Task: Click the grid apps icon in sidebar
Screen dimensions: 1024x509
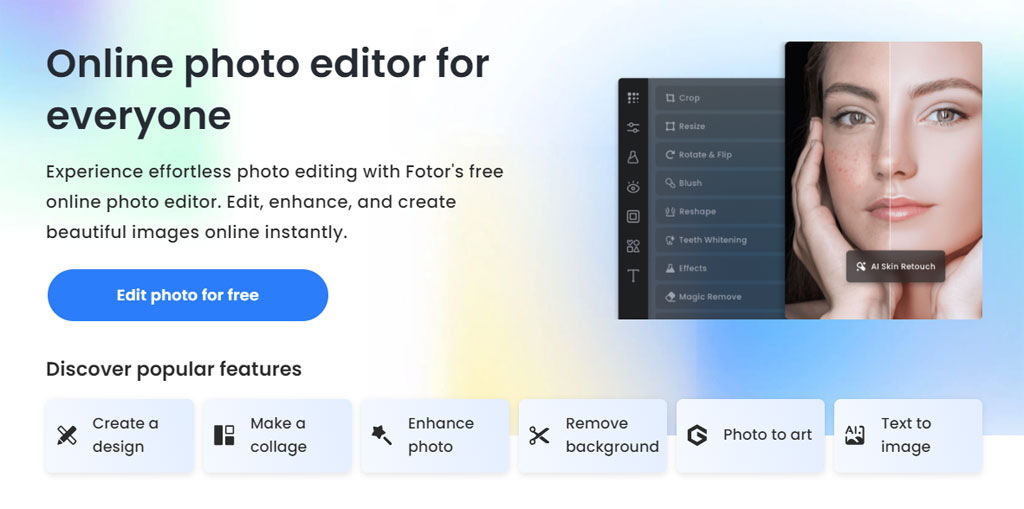Action: (x=633, y=98)
